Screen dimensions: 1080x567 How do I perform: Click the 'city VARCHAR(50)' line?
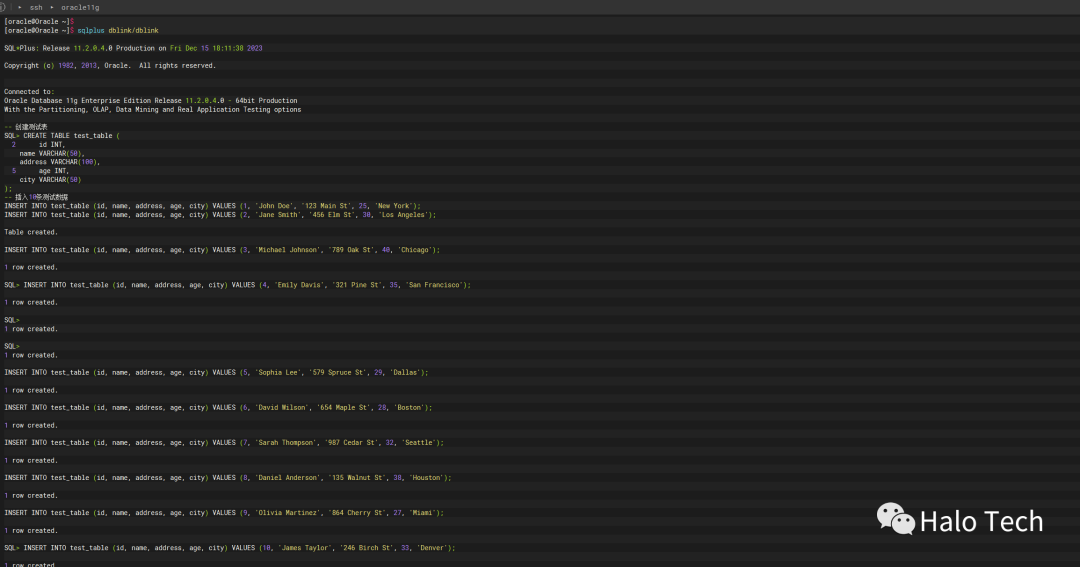pyautogui.click(x=50, y=180)
